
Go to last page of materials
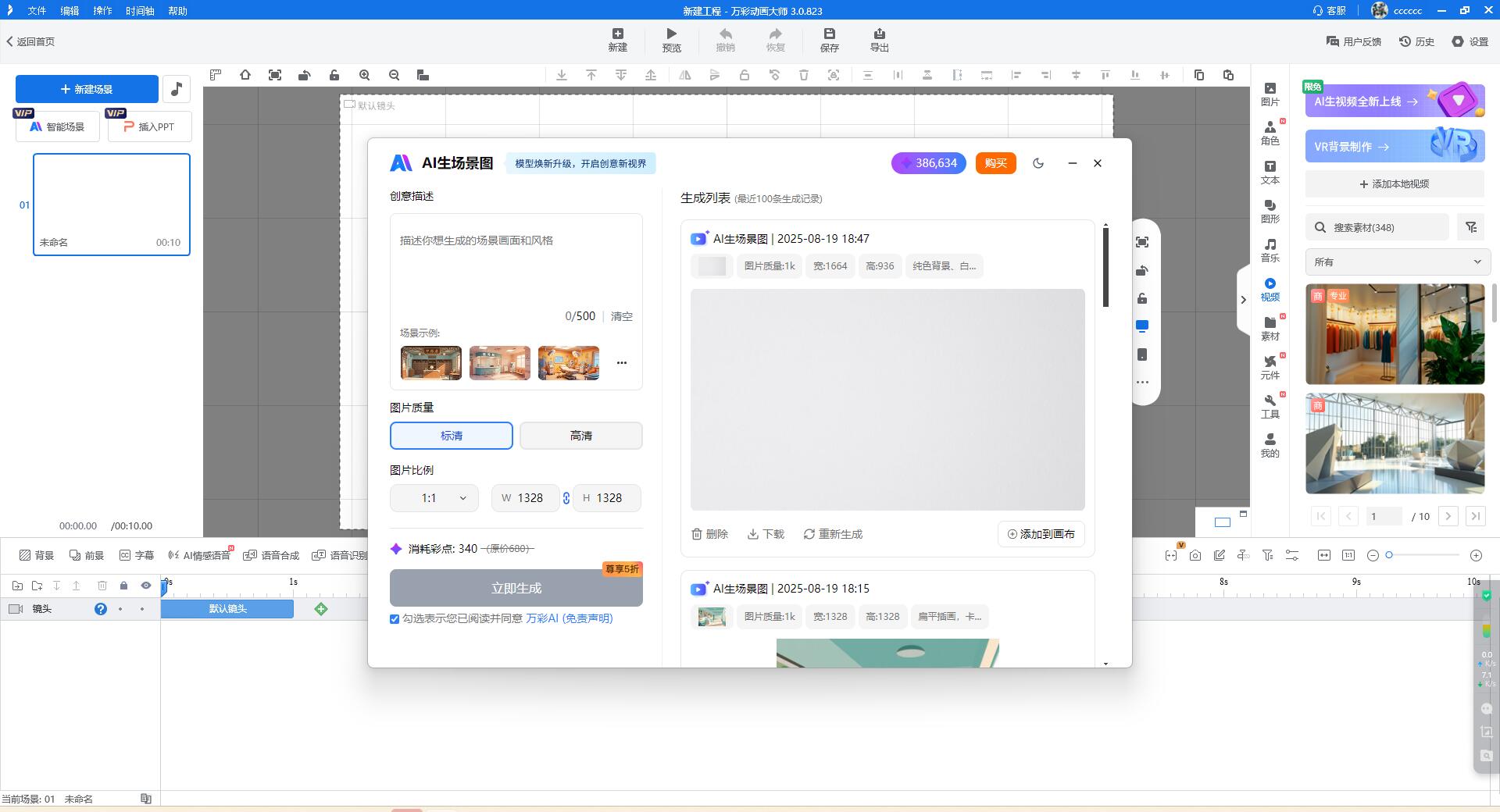coord(1476,516)
